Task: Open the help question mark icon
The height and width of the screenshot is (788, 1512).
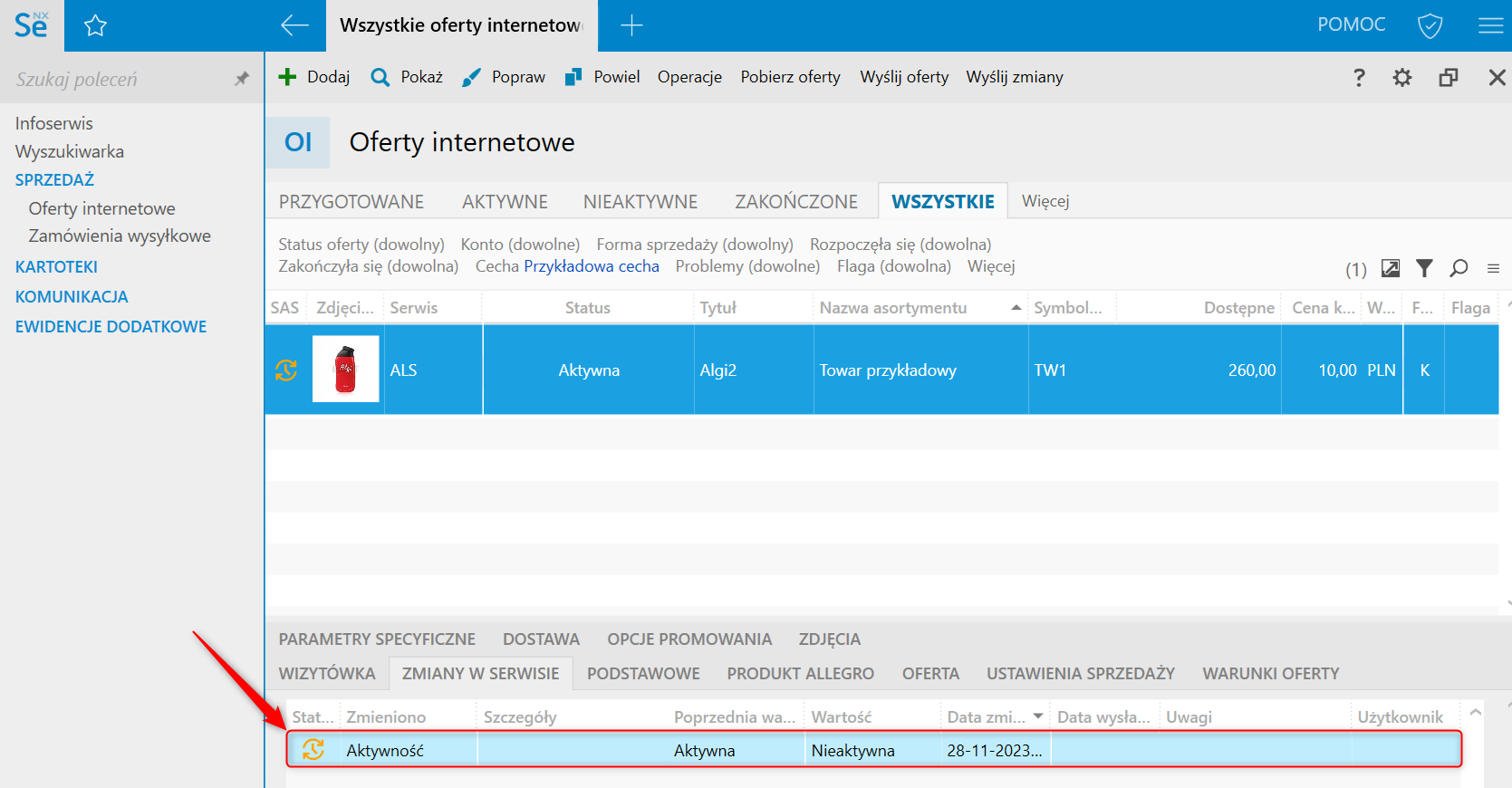Action: click(1359, 77)
